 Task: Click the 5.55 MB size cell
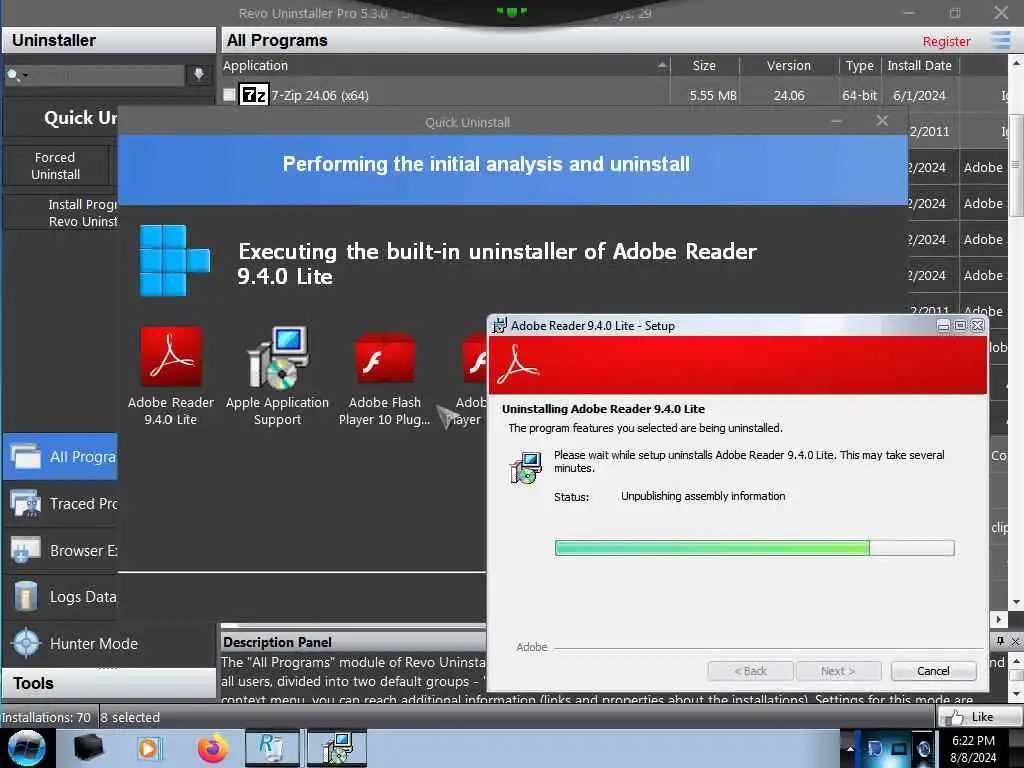click(x=712, y=95)
